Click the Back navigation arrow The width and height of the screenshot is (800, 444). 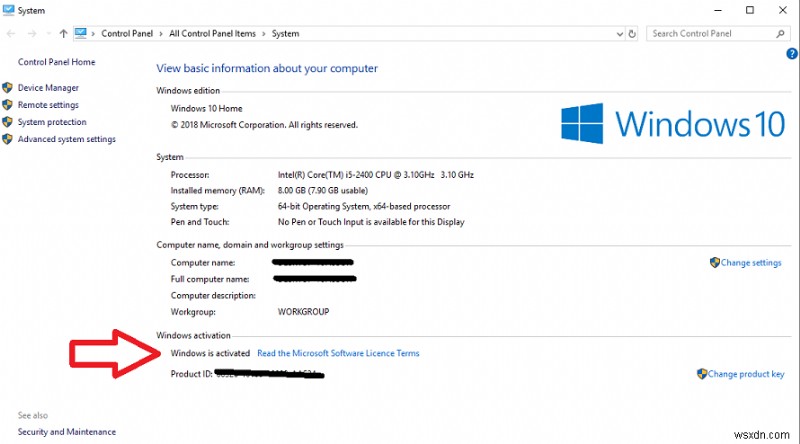[x=11, y=34]
